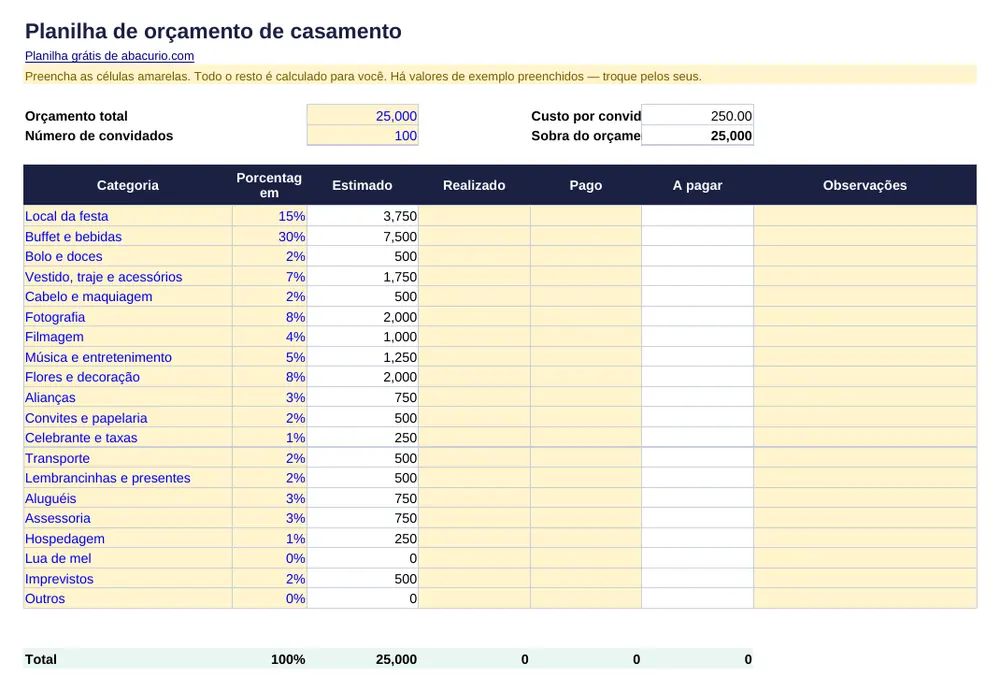
Task: Click the Estimado column header
Action: pos(362,185)
